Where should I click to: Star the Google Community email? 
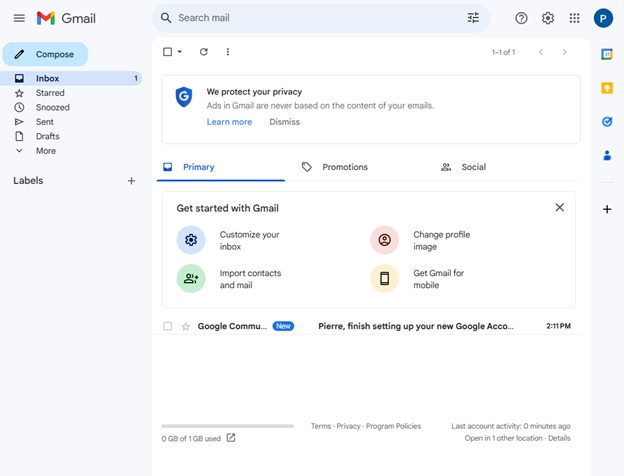185,326
